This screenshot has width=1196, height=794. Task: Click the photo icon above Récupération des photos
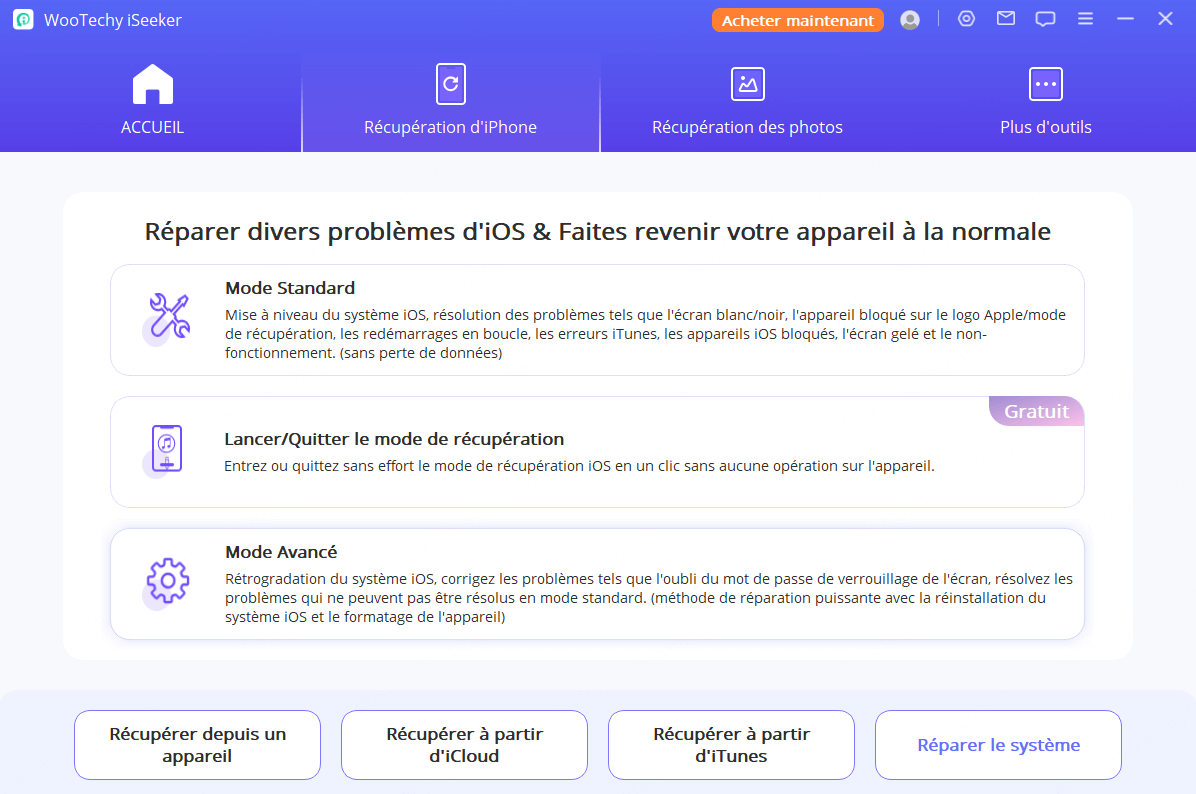click(747, 85)
